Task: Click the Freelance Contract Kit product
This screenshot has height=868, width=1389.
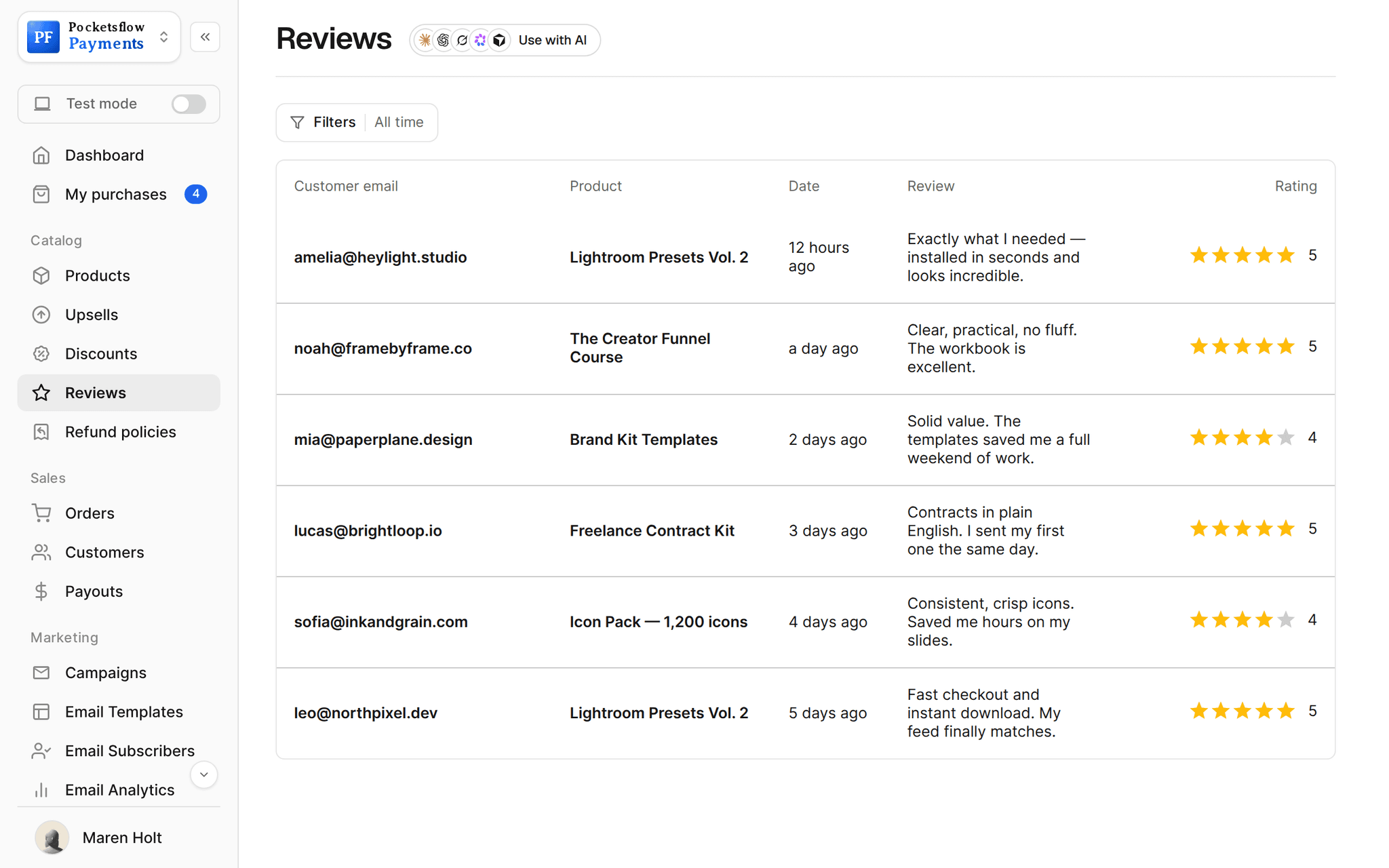Action: 652,531
